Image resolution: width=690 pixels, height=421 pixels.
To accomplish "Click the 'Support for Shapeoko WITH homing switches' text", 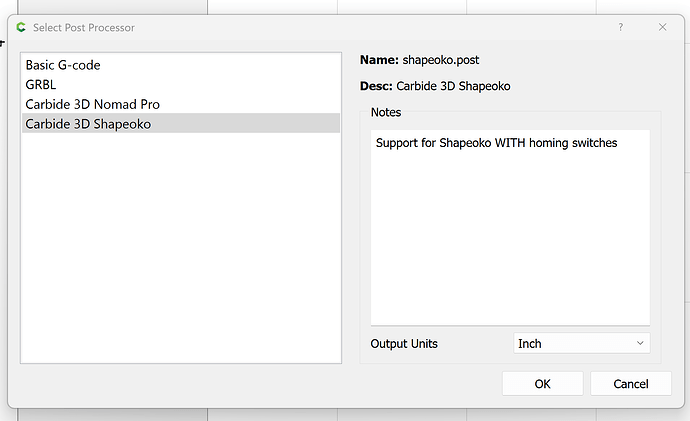I will [496, 143].
